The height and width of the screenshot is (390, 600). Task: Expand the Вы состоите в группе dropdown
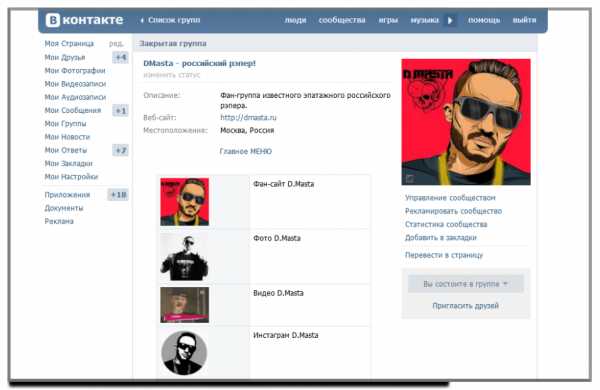point(466,284)
